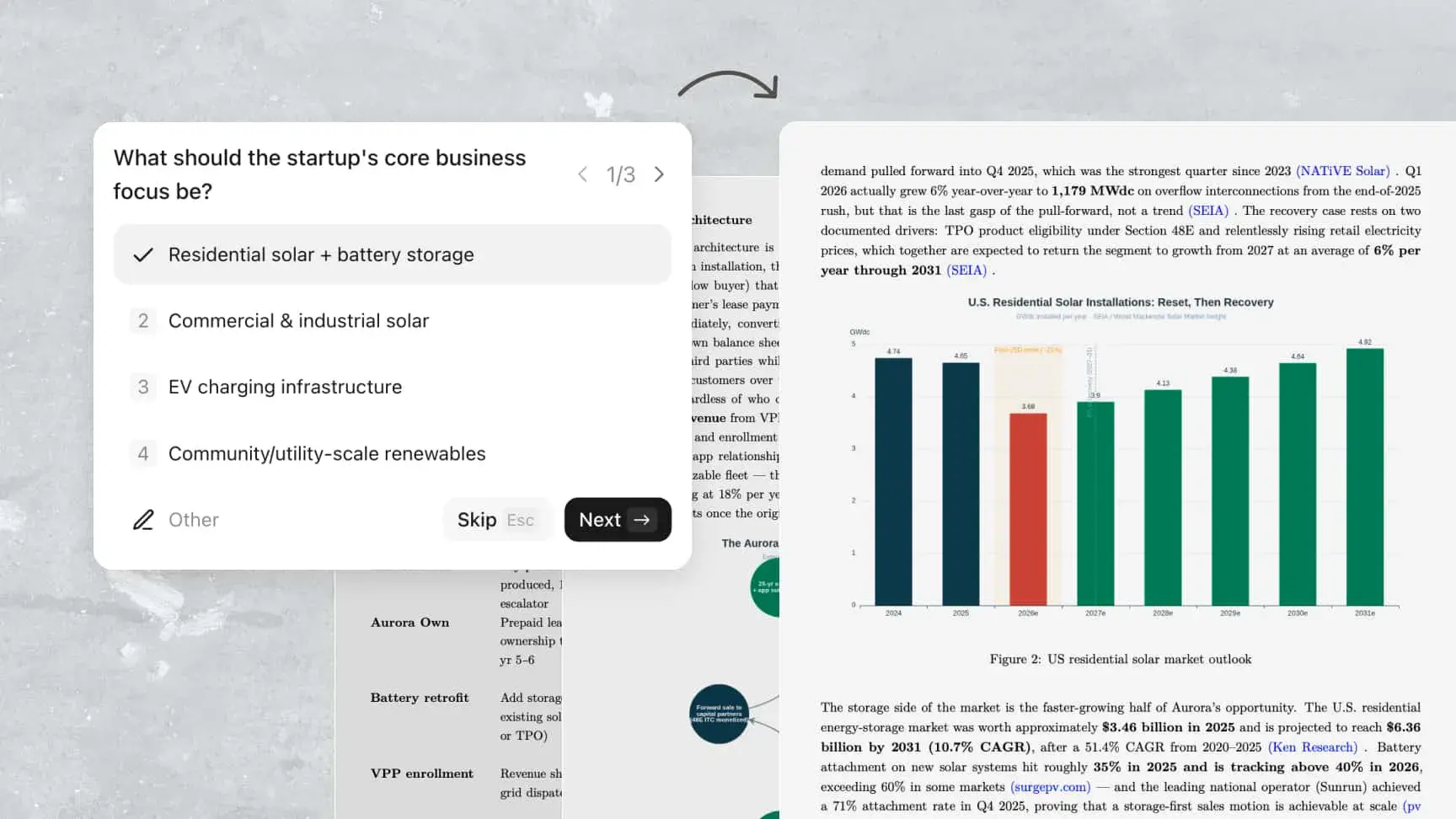Click the green 2030e bar in the chart

click(x=1298, y=484)
